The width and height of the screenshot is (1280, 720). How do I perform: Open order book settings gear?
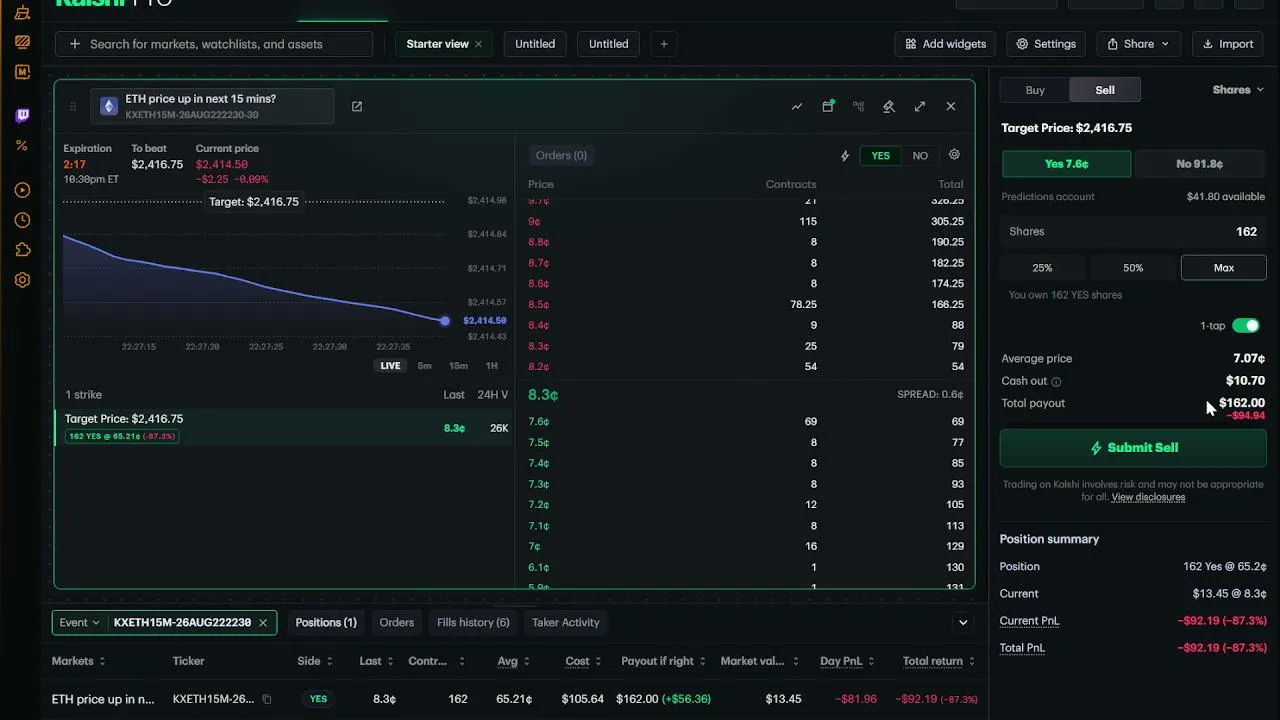[954, 155]
